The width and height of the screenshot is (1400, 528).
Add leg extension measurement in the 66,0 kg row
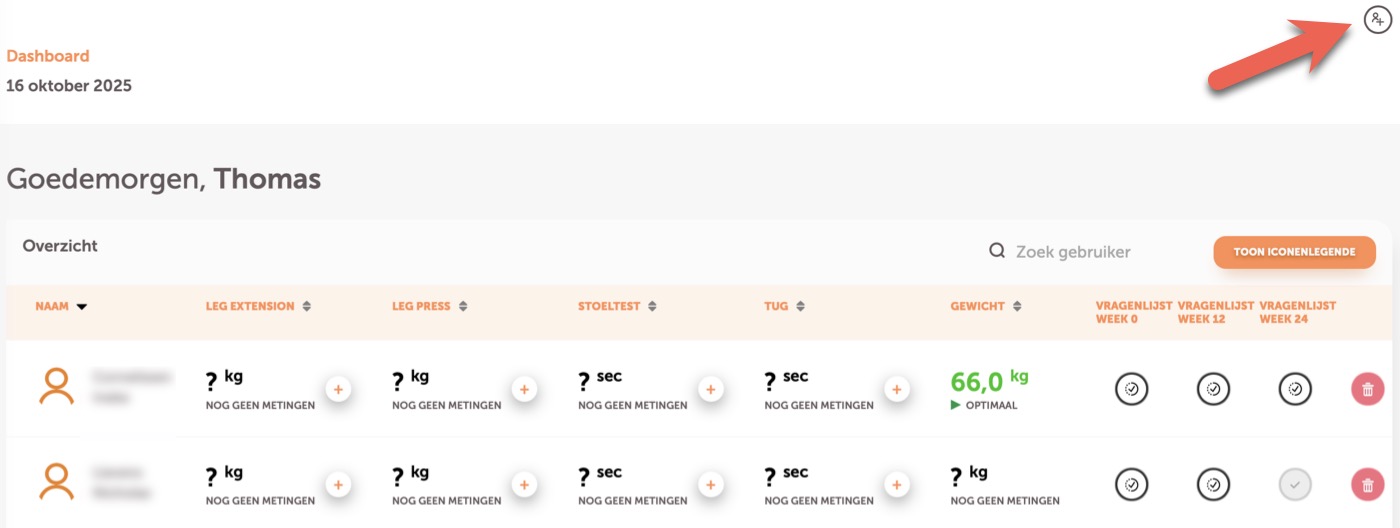click(x=338, y=389)
